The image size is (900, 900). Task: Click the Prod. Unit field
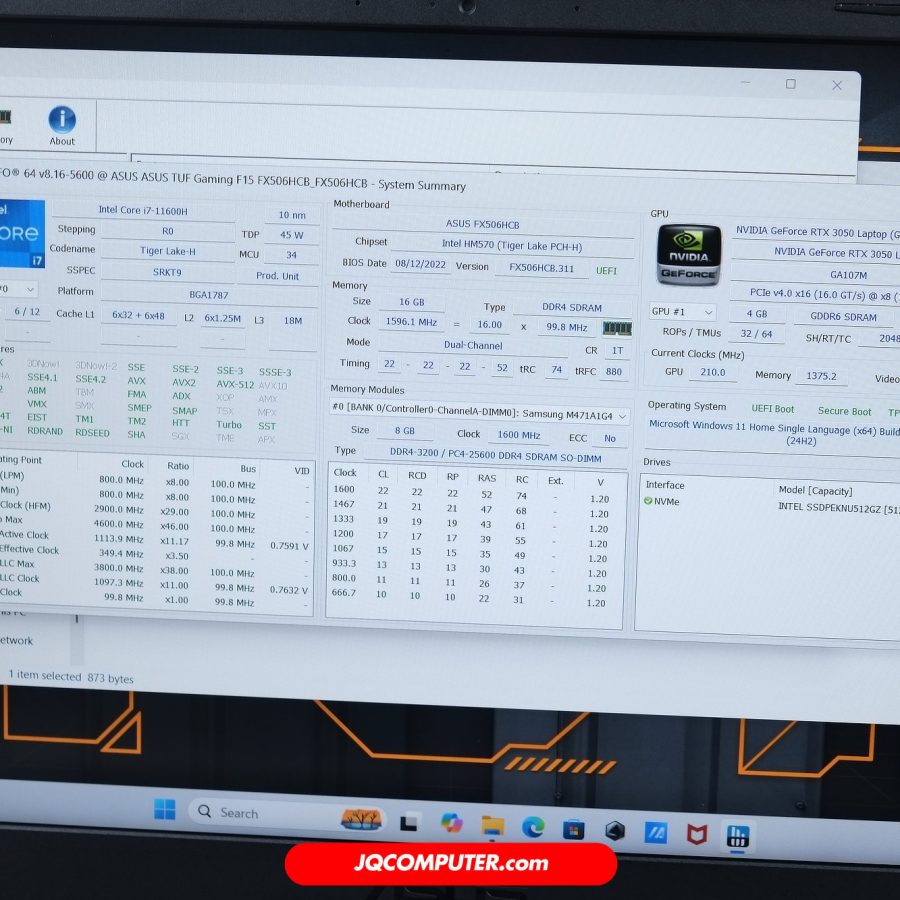277,276
